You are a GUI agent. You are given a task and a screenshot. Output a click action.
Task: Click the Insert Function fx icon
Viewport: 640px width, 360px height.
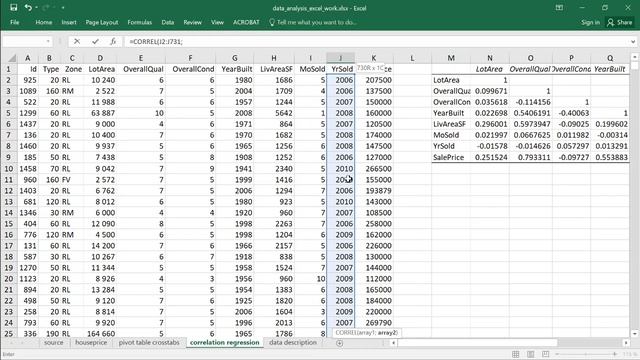click(113, 41)
